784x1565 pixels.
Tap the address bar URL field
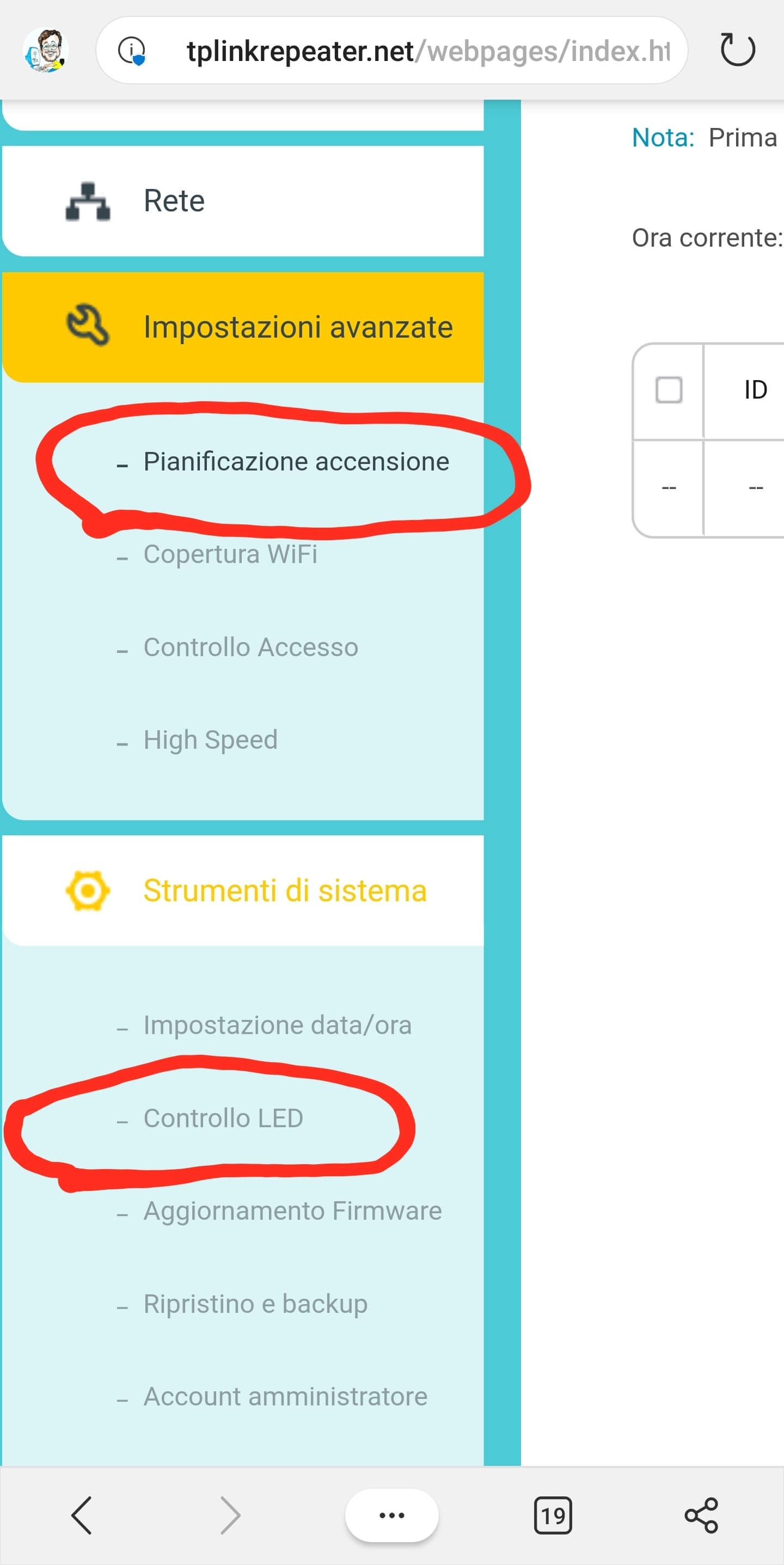(425, 51)
